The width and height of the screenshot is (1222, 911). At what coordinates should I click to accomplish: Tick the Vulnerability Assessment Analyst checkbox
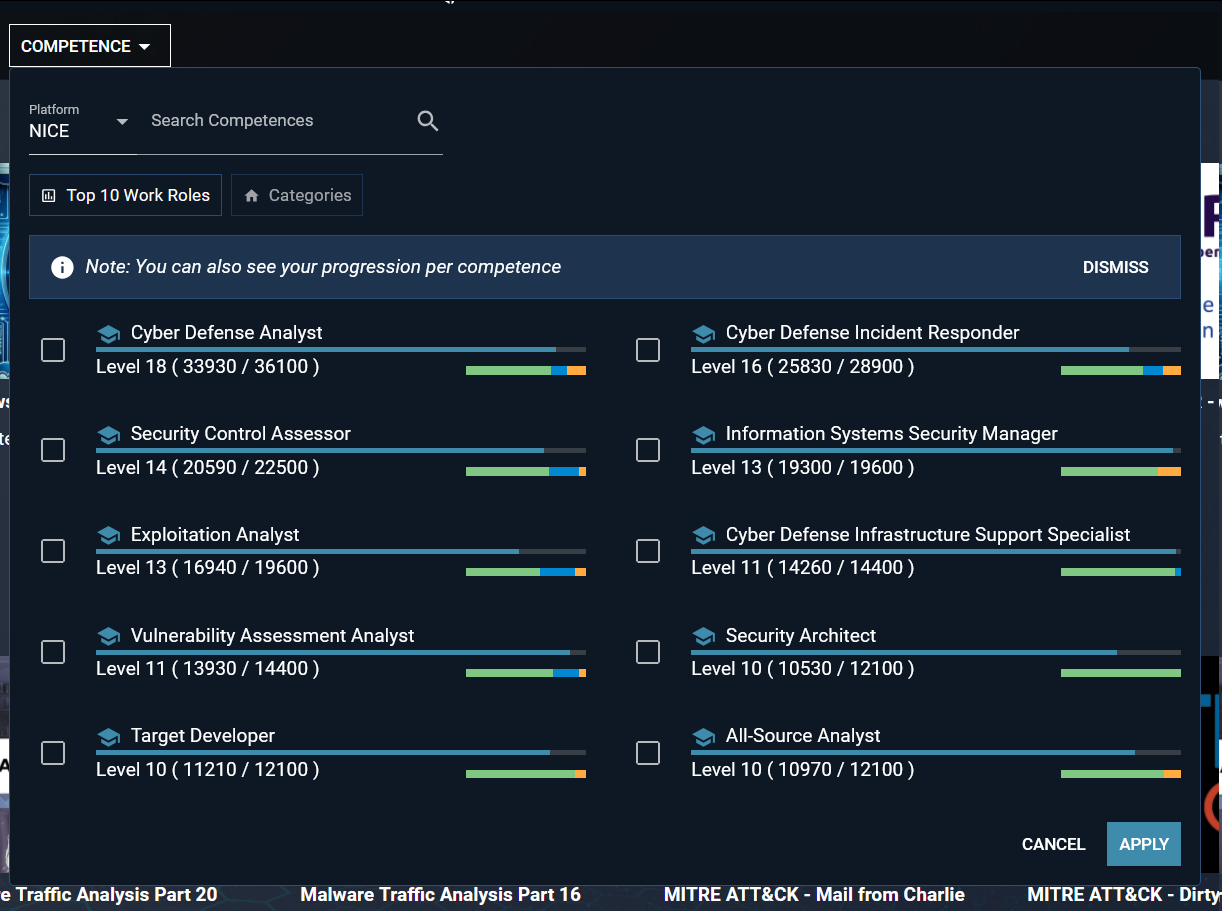(53, 652)
